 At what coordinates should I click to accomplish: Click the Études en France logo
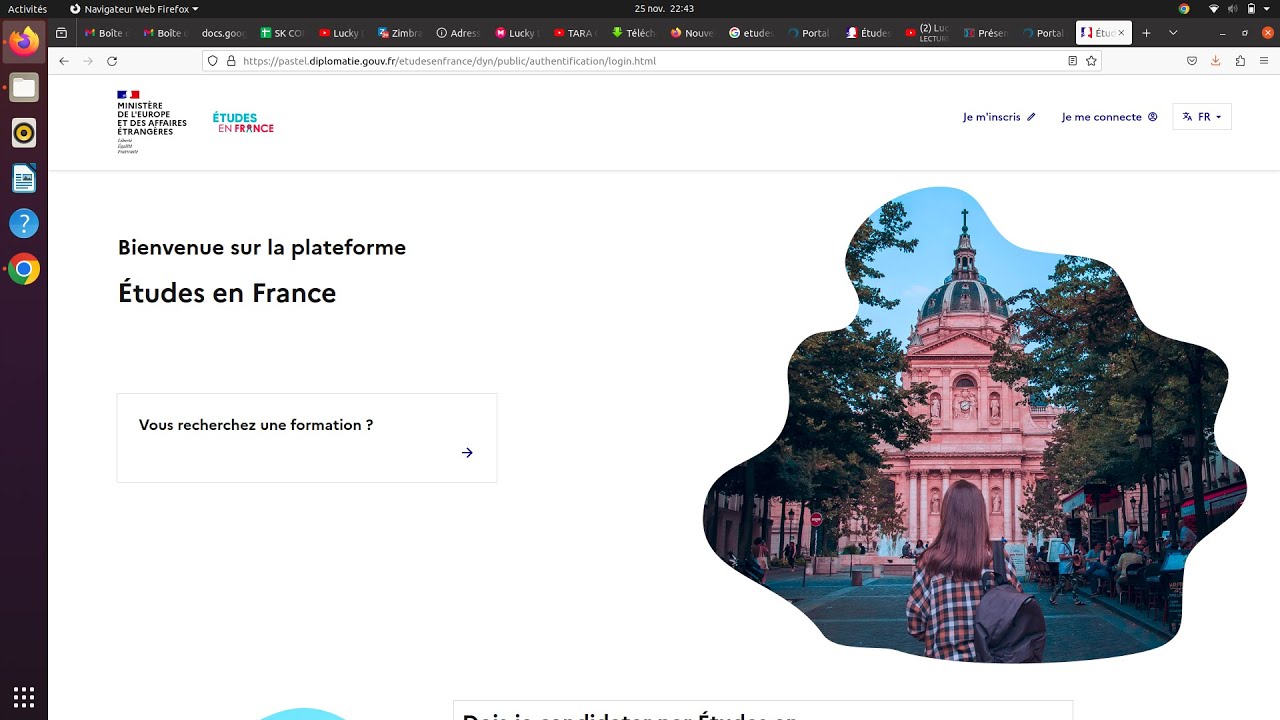click(x=243, y=123)
